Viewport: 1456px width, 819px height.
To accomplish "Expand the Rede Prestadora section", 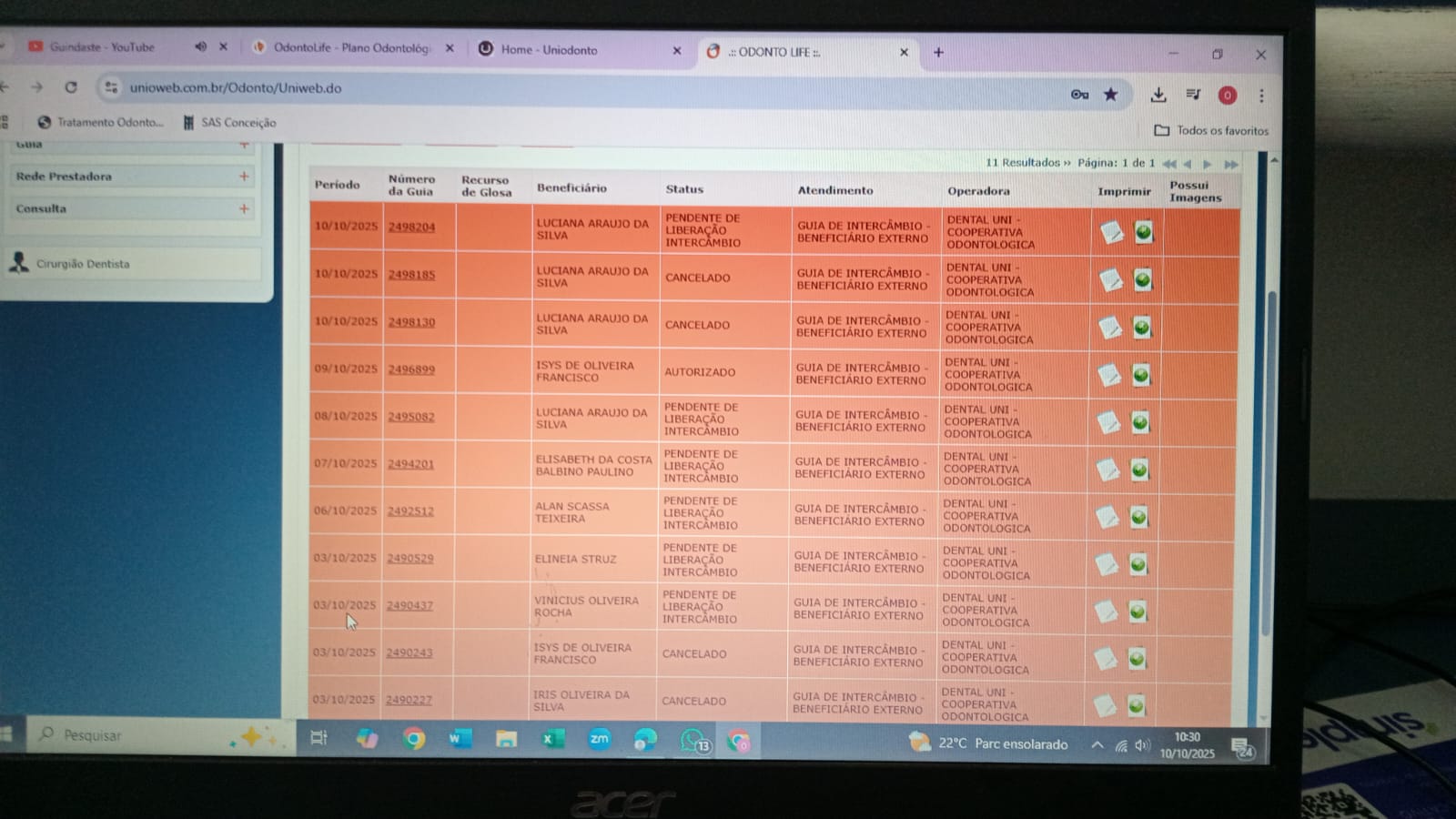I will (x=244, y=177).
